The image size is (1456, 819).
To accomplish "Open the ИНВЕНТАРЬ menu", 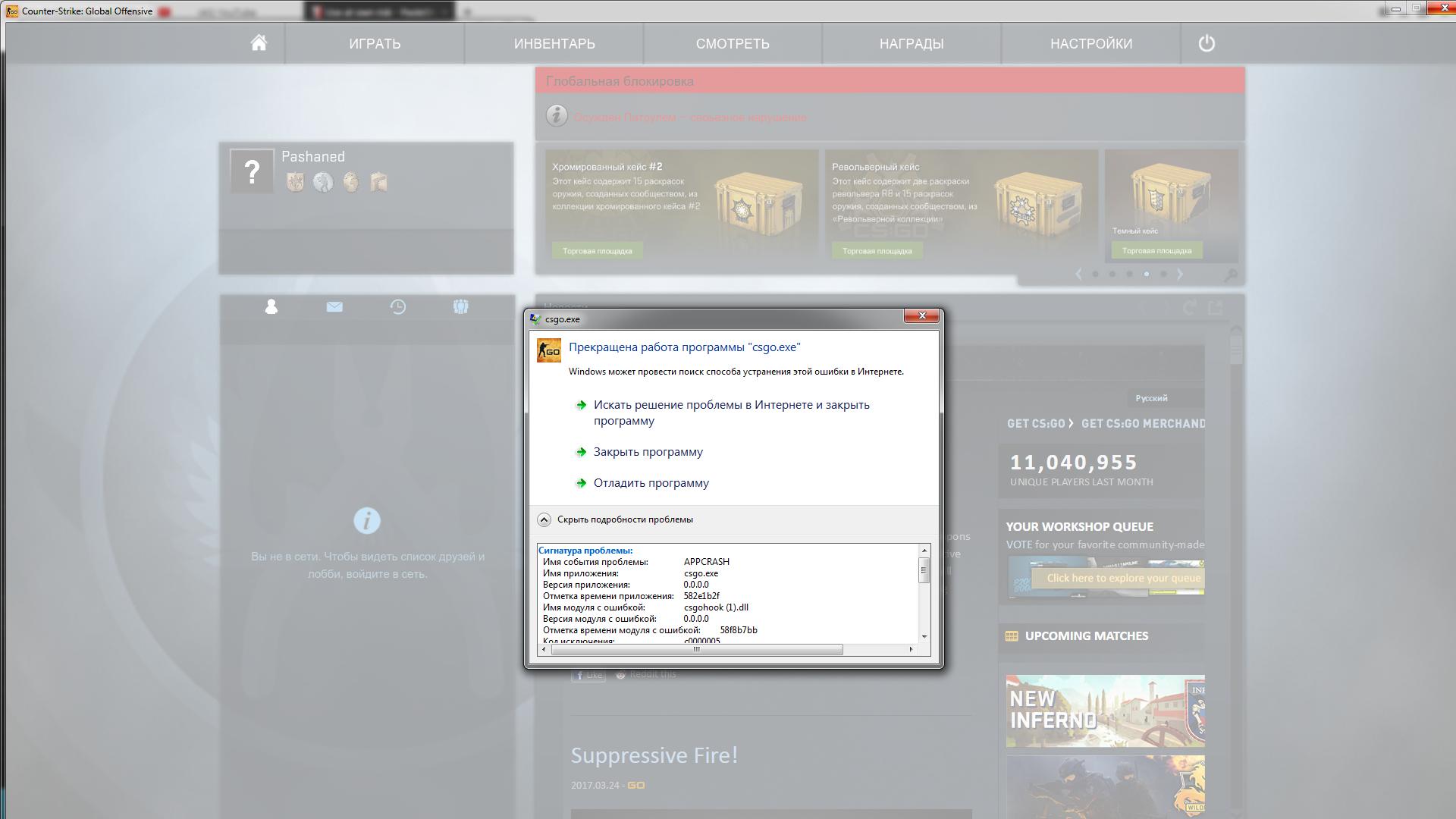I will pos(554,43).
